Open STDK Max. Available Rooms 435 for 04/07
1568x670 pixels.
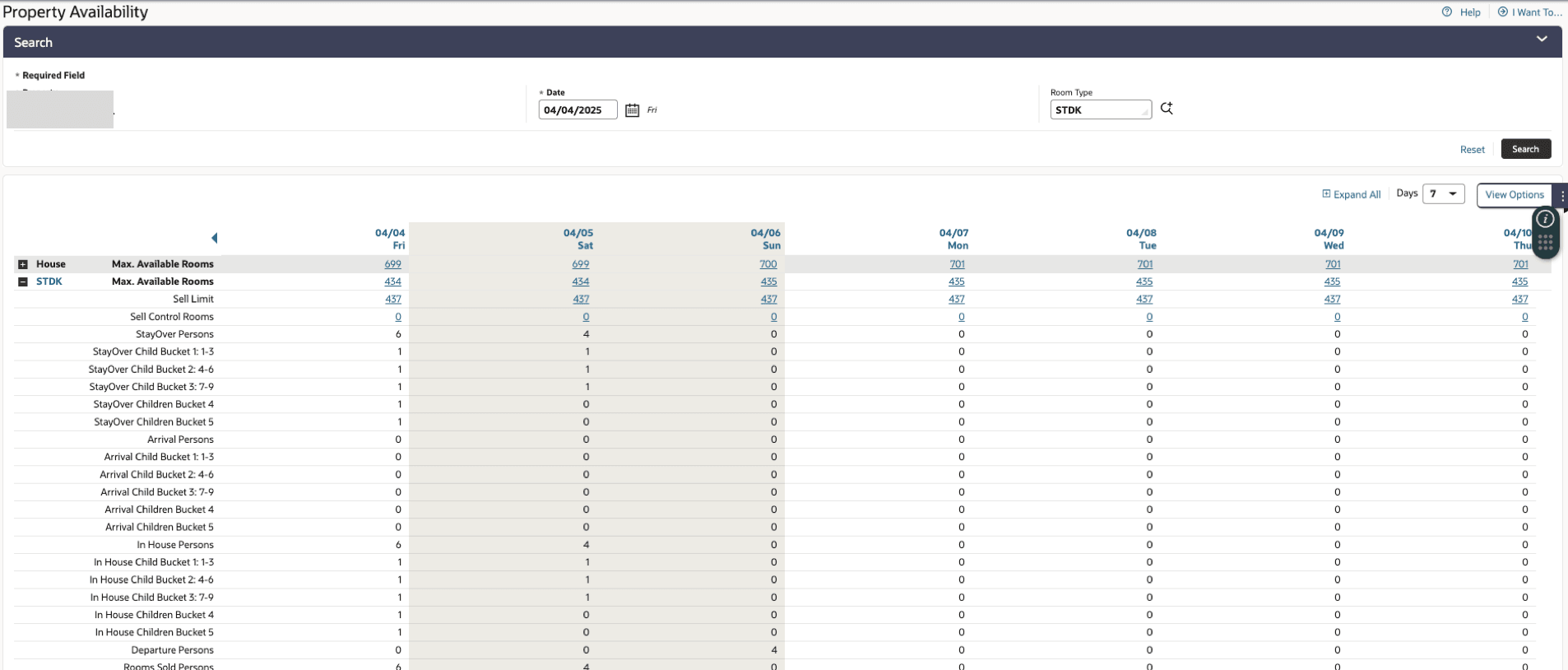pos(957,281)
